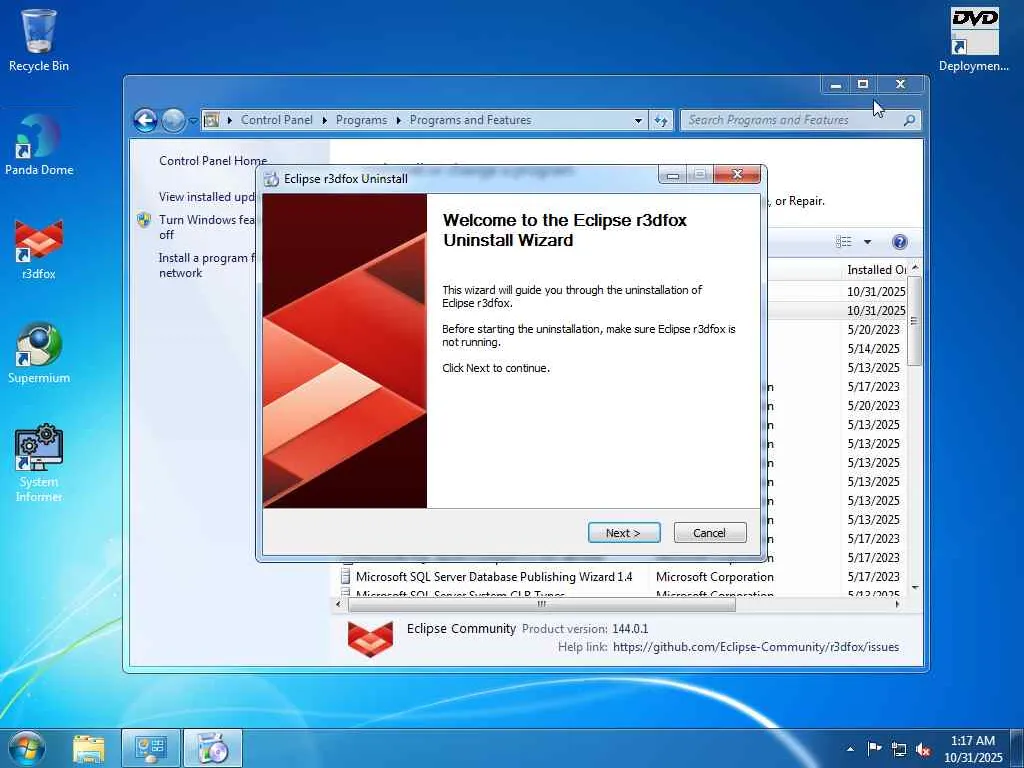This screenshot has height=768, width=1024.
Task: Click horizontal scrollbar left arrow
Action: pyautogui.click(x=338, y=605)
